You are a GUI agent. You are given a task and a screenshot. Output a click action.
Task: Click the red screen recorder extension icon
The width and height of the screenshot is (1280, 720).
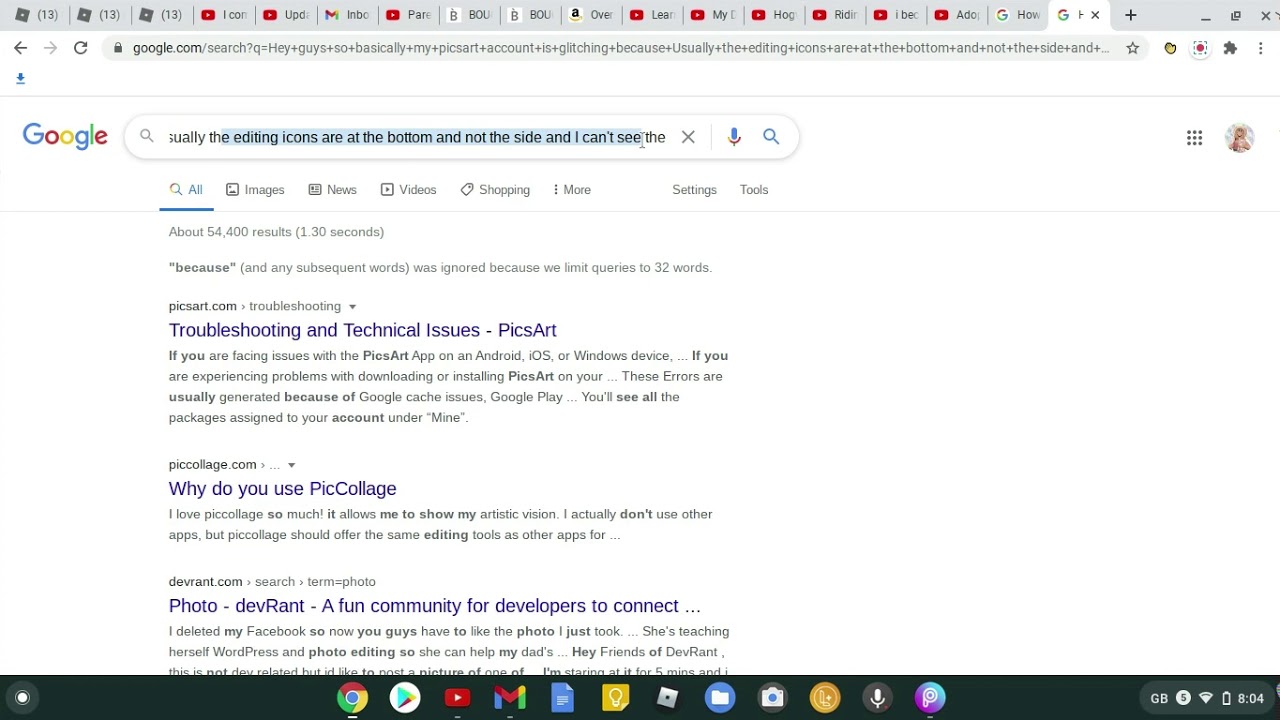tap(1200, 48)
